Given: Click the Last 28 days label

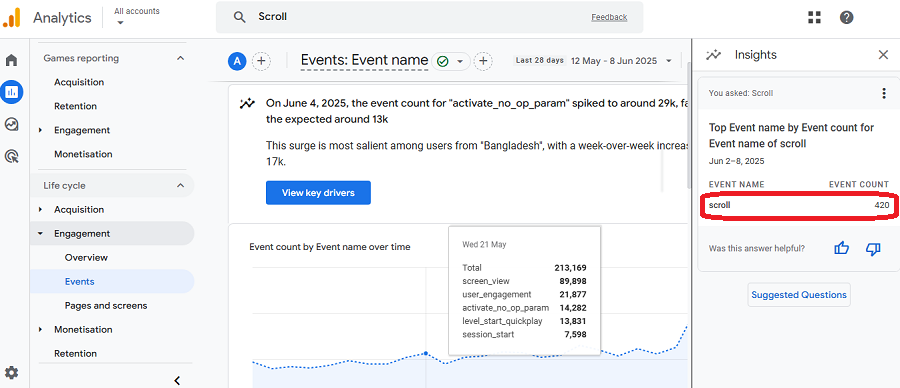Looking at the screenshot, I should (x=539, y=60).
